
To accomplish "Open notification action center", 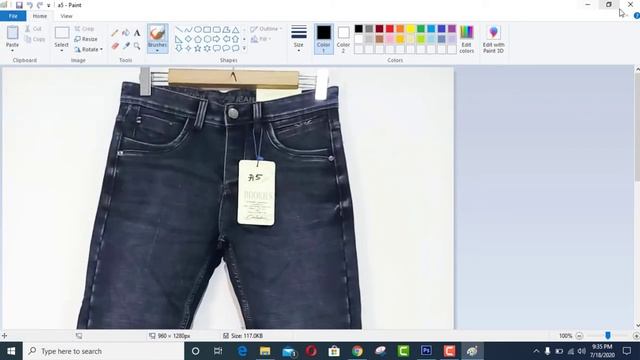I will pos(627,351).
